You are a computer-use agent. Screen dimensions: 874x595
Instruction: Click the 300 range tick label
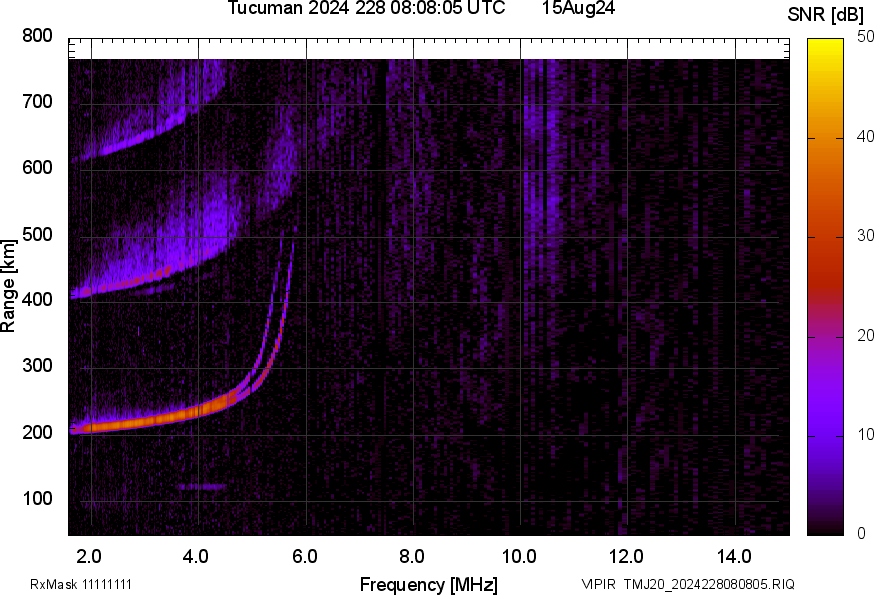coord(37,366)
